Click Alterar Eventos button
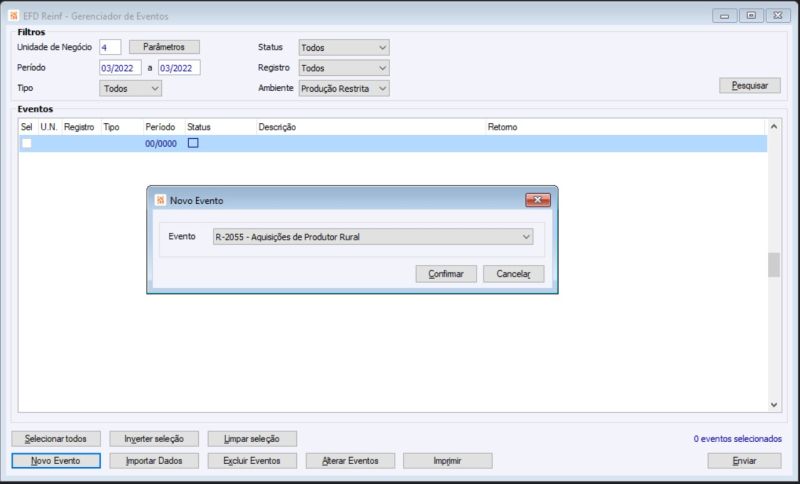 coord(350,461)
